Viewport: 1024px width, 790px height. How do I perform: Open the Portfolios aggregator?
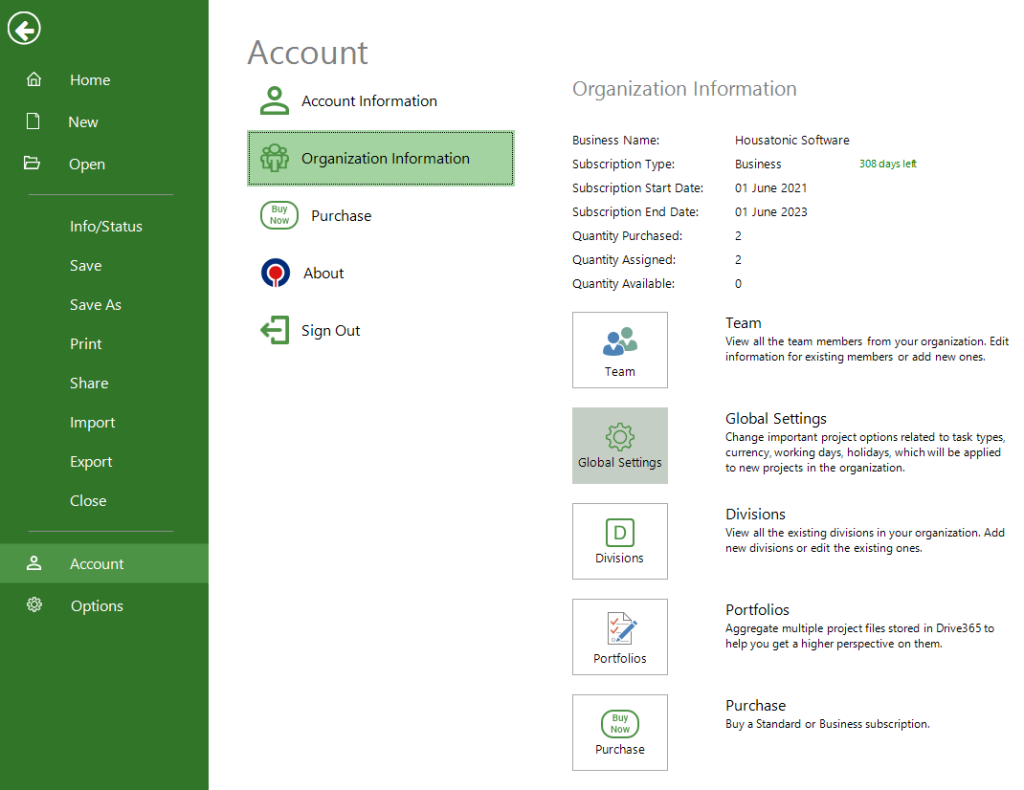click(x=619, y=636)
